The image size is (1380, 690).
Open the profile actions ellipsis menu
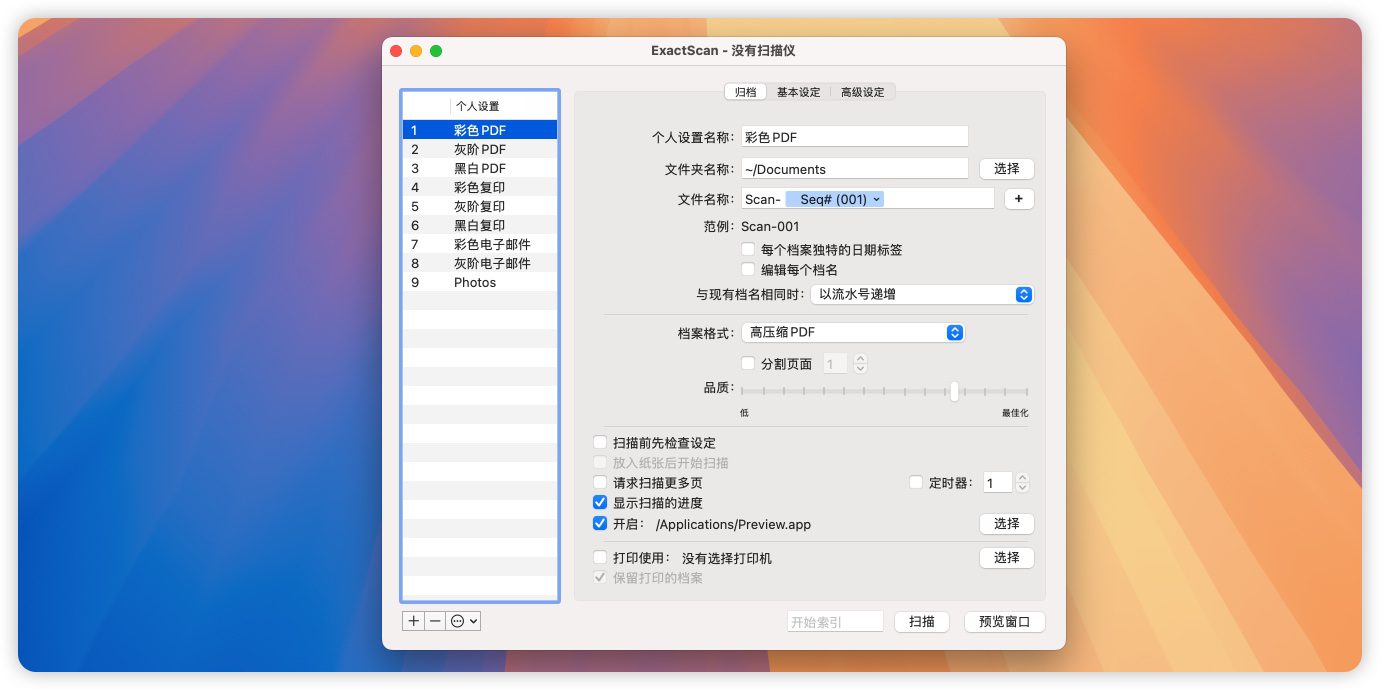pos(464,621)
